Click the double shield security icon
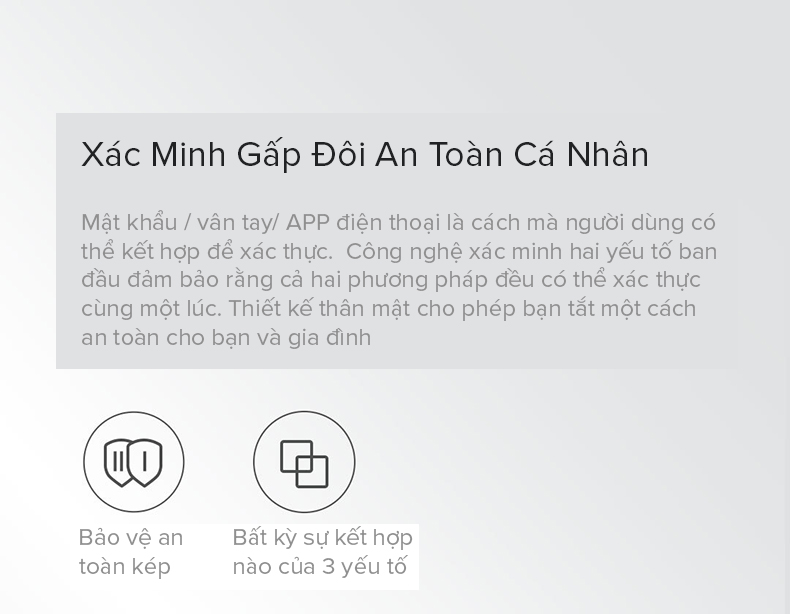This screenshot has width=790, height=614. (x=134, y=462)
